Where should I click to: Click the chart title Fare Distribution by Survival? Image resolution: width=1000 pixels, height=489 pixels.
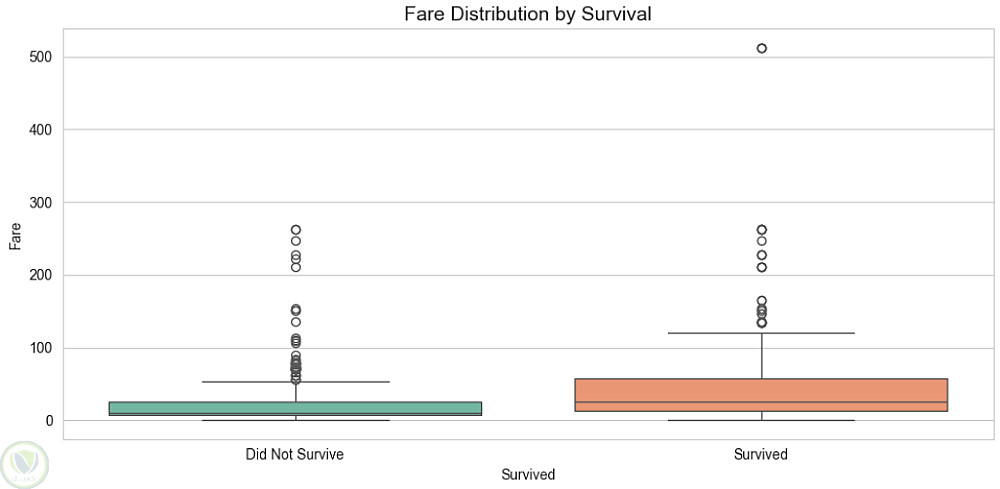pos(528,13)
